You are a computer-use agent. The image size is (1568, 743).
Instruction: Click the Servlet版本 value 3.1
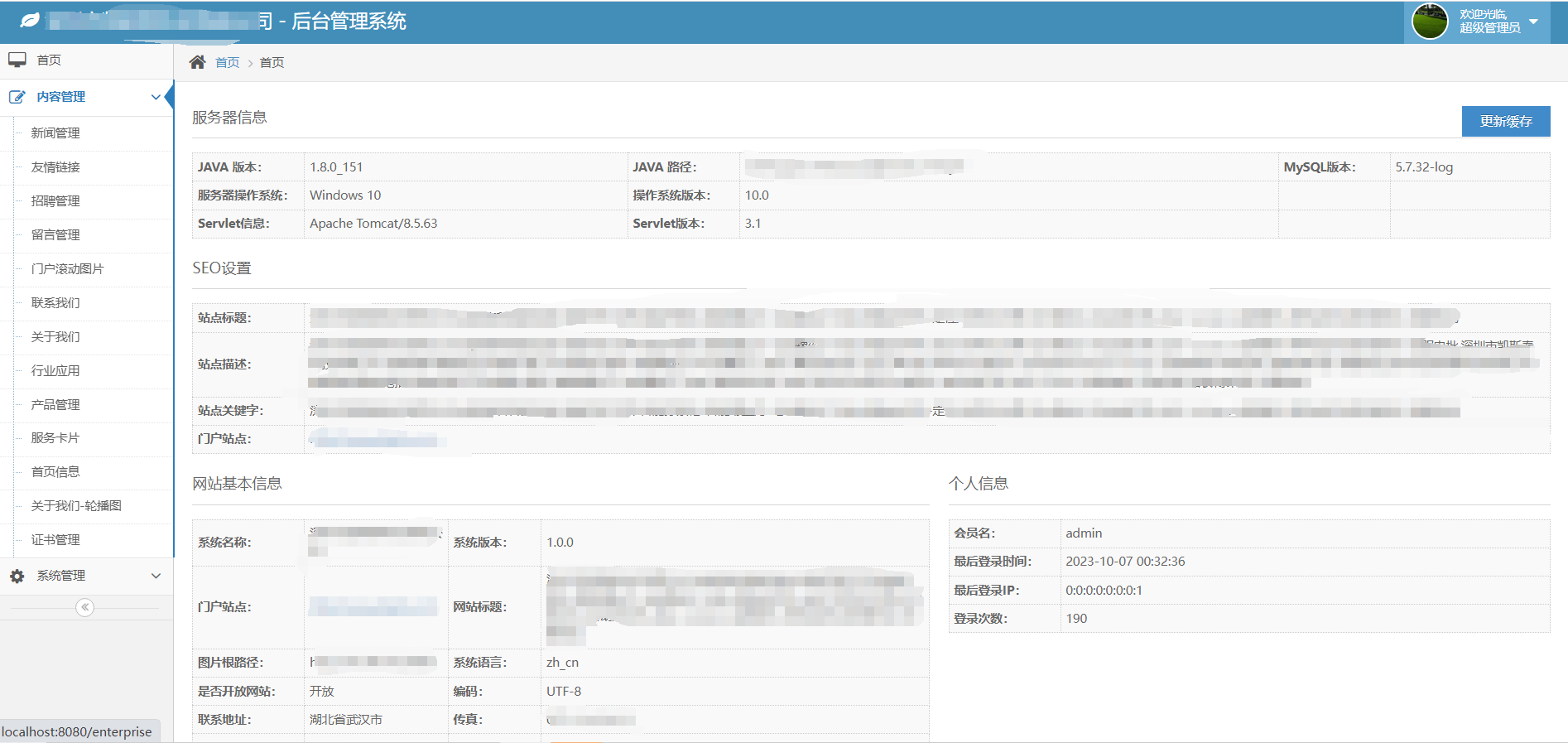click(x=753, y=223)
